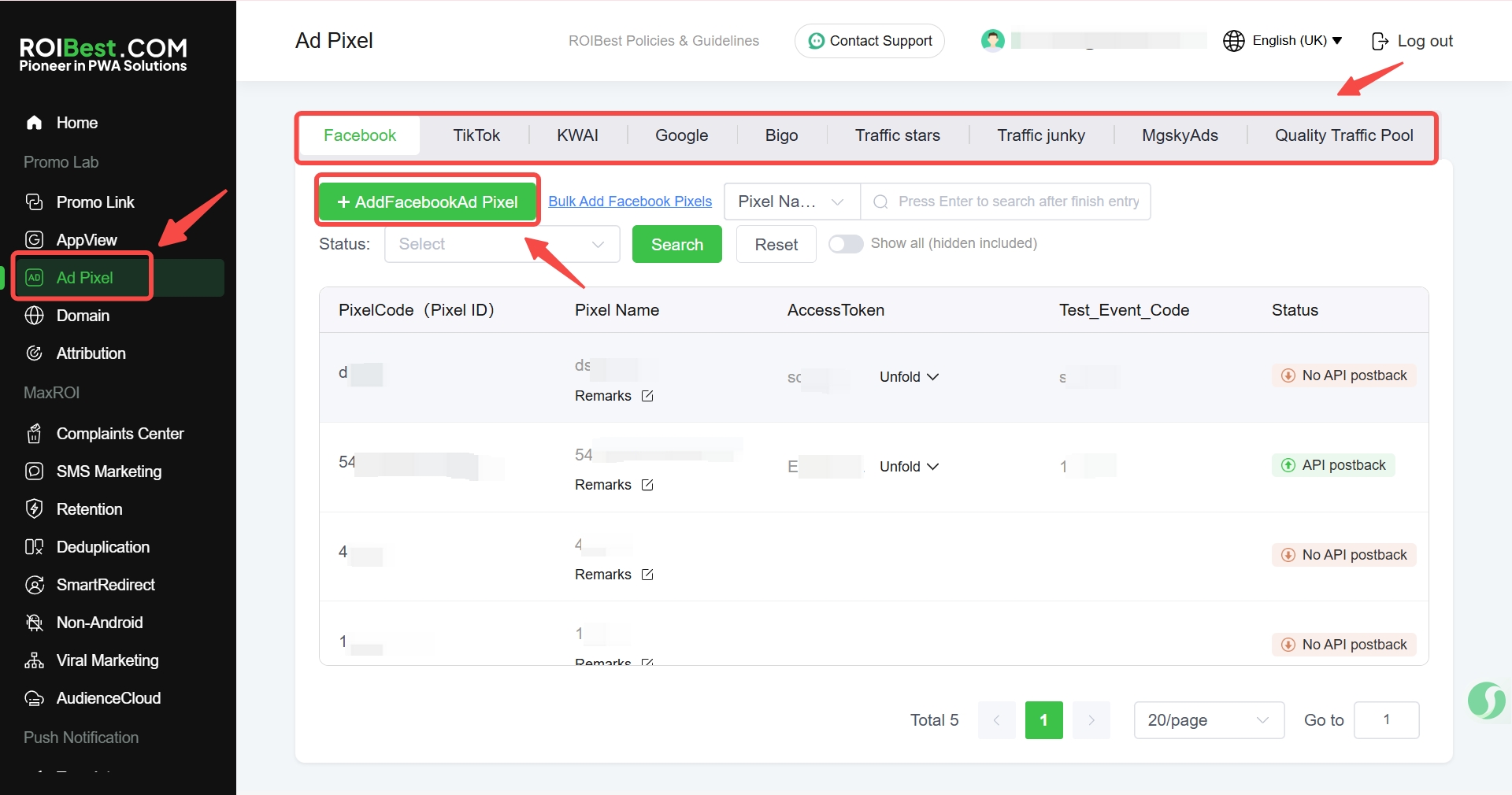Click the ROIBest.COM logo
This screenshot has width=1512, height=795.
point(103,55)
